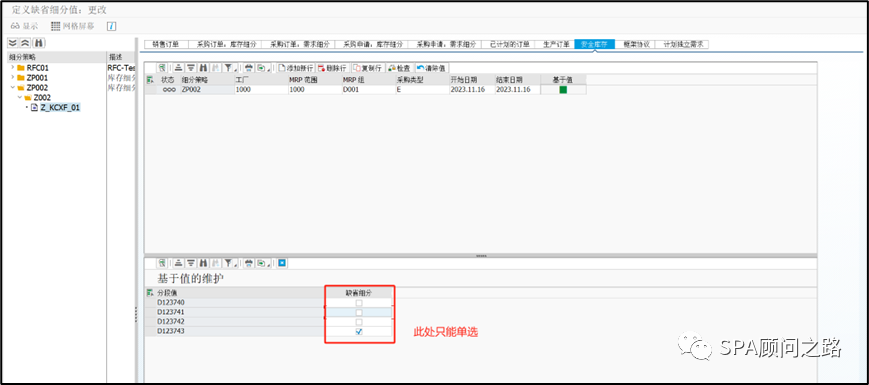The width and height of the screenshot is (869, 385).
Task: Click sort ascending icon in upper grid toolbar
Action: 178,68
